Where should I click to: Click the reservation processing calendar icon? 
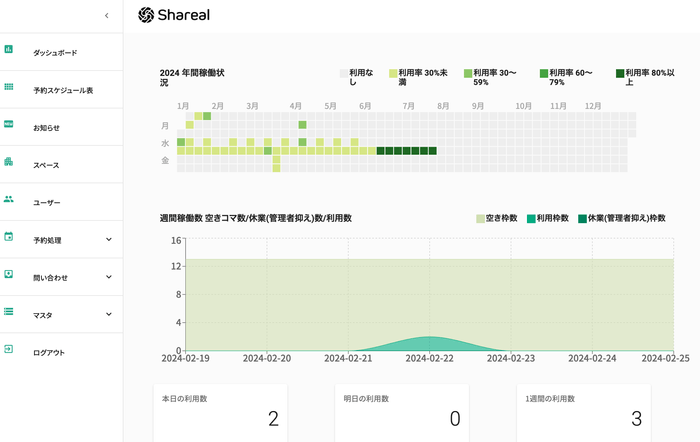coord(9,237)
